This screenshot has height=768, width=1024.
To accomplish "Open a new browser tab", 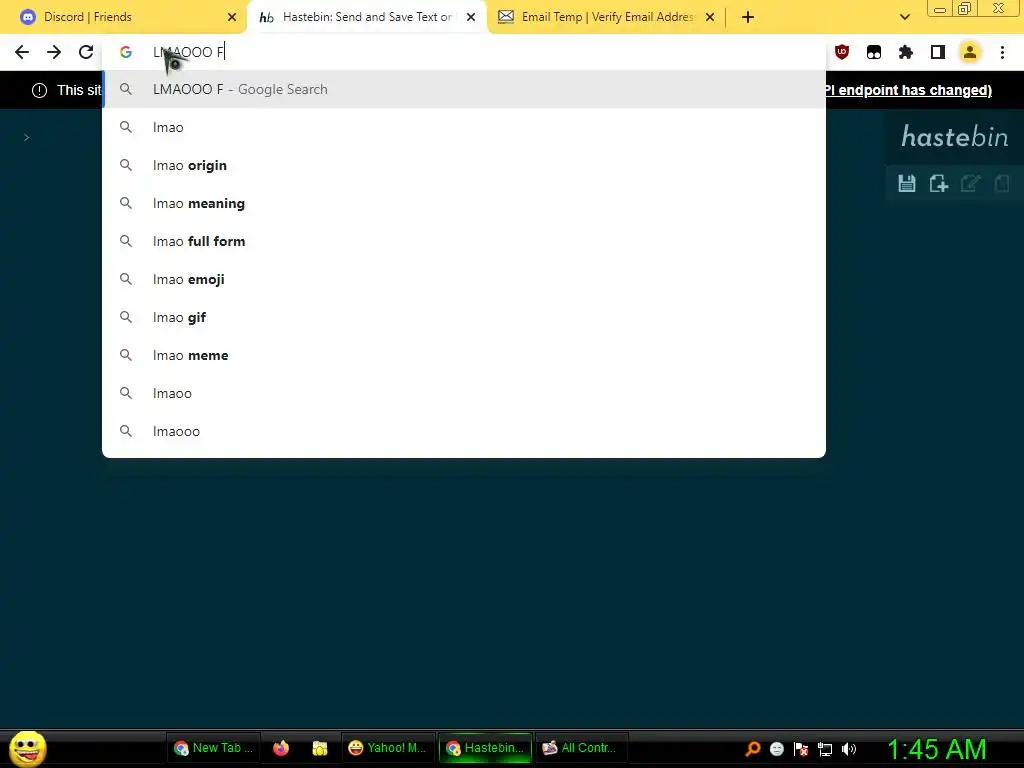I will click(x=748, y=17).
